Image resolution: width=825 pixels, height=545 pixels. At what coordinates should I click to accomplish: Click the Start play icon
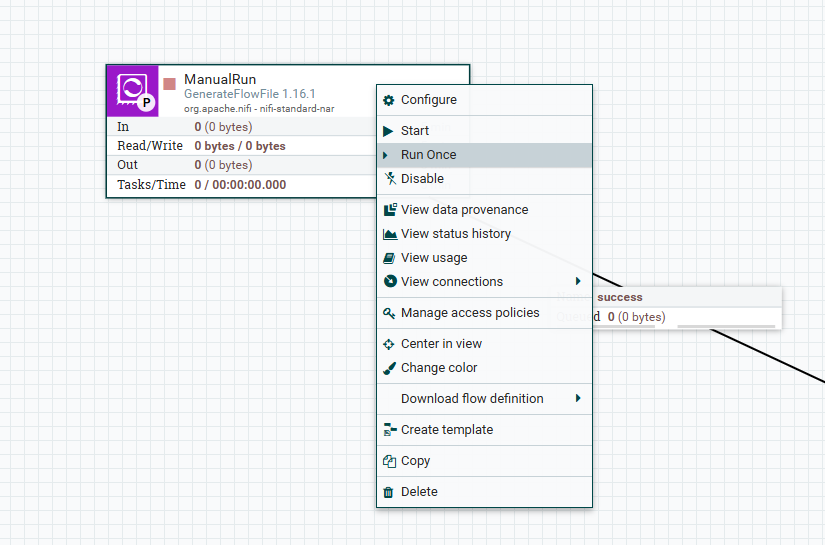388,131
